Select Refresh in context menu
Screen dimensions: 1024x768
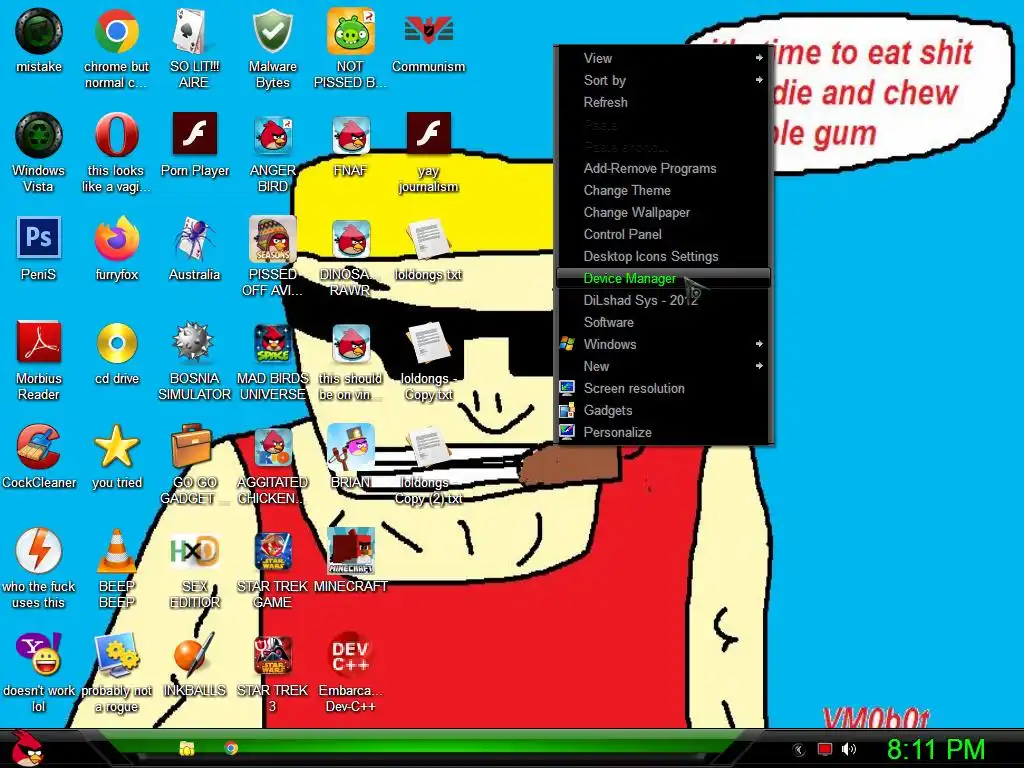tap(664, 103)
